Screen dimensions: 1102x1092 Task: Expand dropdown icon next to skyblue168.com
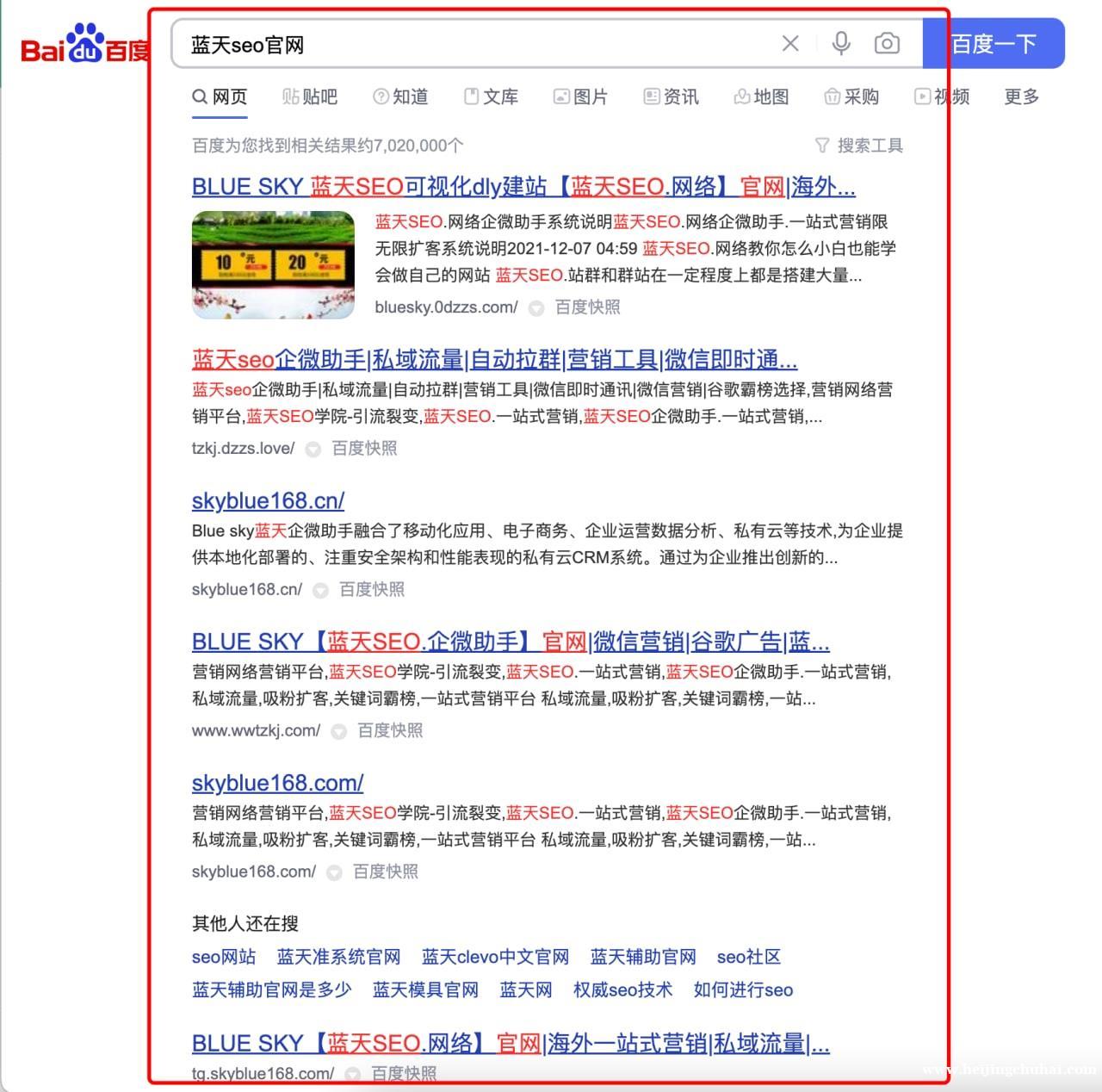tap(334, 872)
